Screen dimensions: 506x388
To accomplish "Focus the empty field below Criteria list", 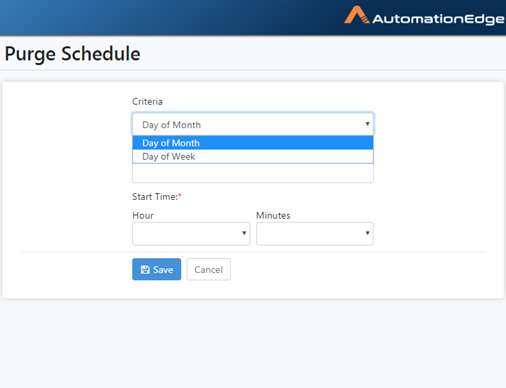I will click(253, 173).
